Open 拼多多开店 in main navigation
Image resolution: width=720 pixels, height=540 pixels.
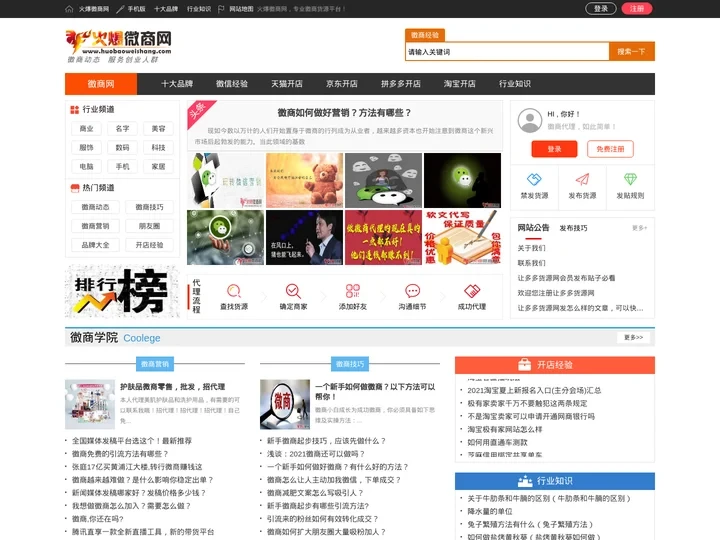400,84
